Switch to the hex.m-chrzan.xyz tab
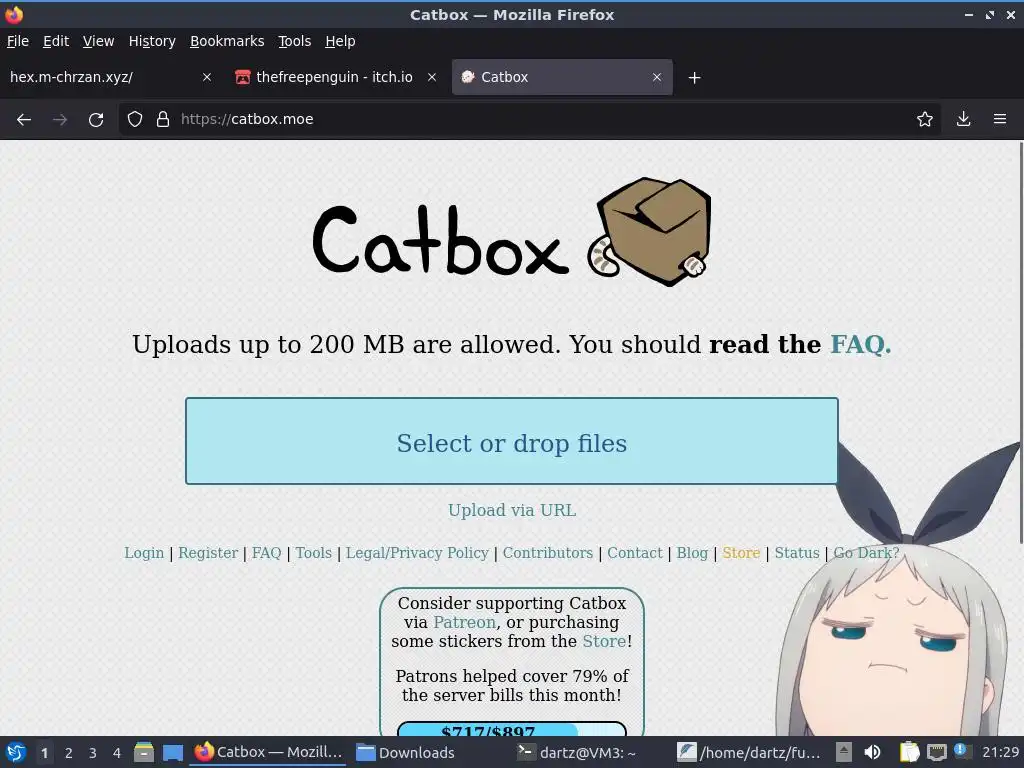The width and height of the screenshot is (1024, 768). pos(111,77)
